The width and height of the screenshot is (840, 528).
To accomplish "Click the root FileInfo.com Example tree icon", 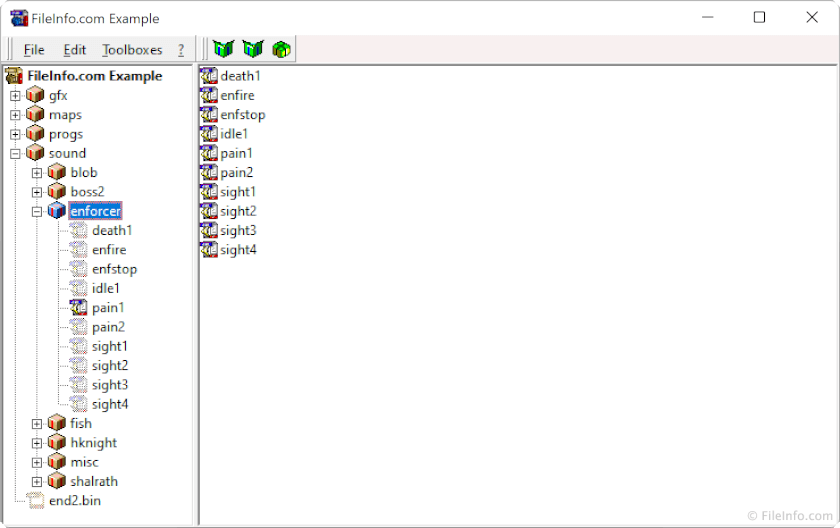I will coord(14,76).
